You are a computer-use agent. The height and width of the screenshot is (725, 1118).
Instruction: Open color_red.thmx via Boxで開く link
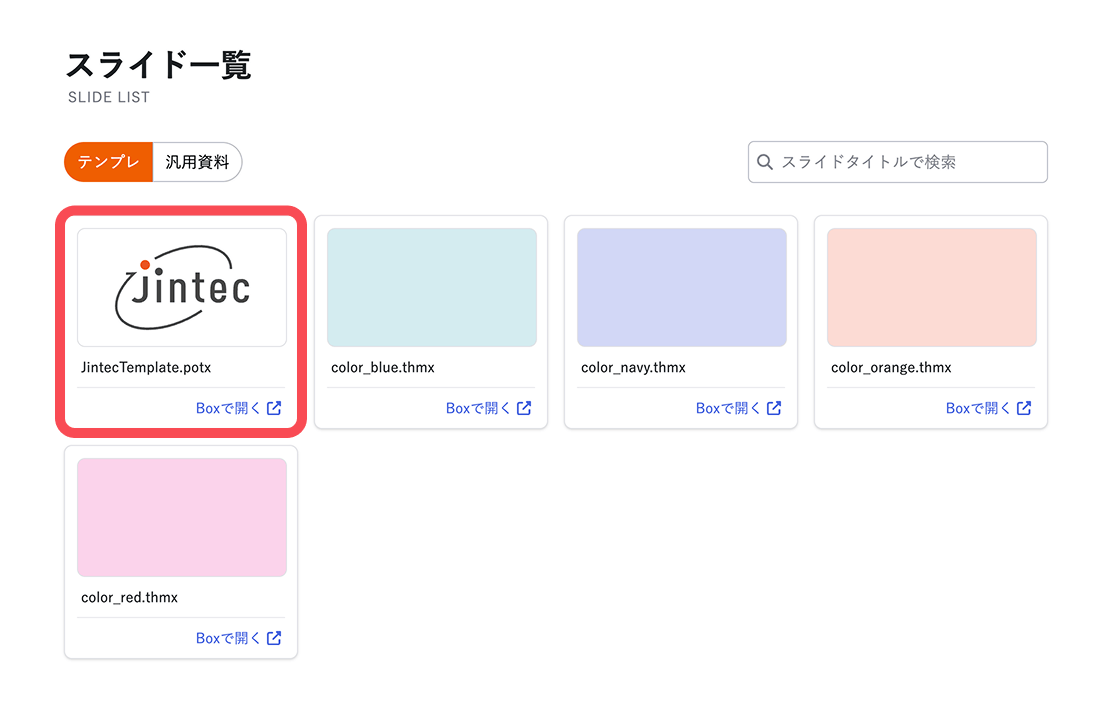click(x=228, y=638)
